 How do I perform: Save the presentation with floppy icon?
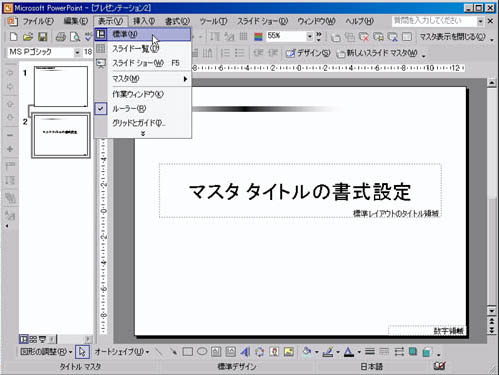pyautogui.click(x=42, y=37)
